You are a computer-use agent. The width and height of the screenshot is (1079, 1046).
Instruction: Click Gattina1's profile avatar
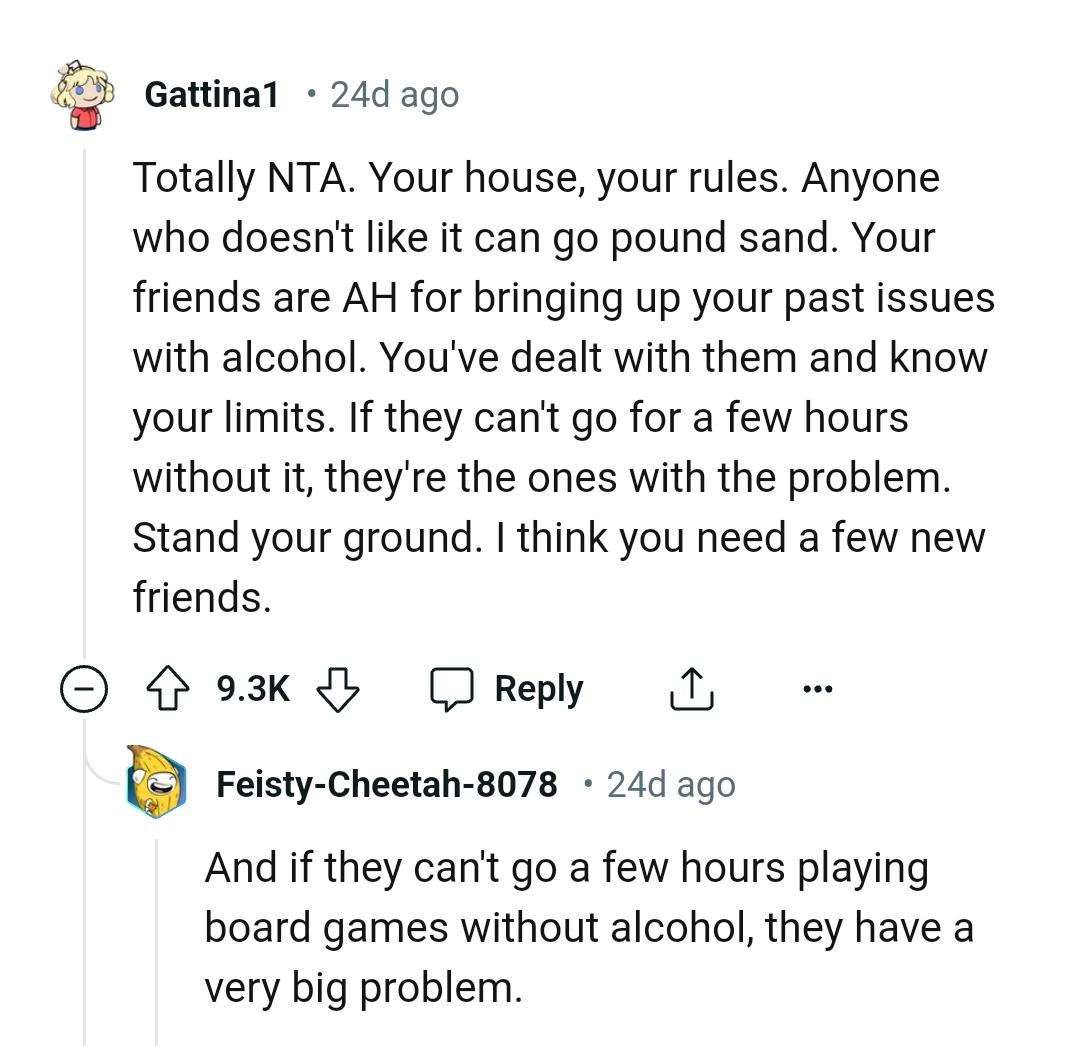84,99
